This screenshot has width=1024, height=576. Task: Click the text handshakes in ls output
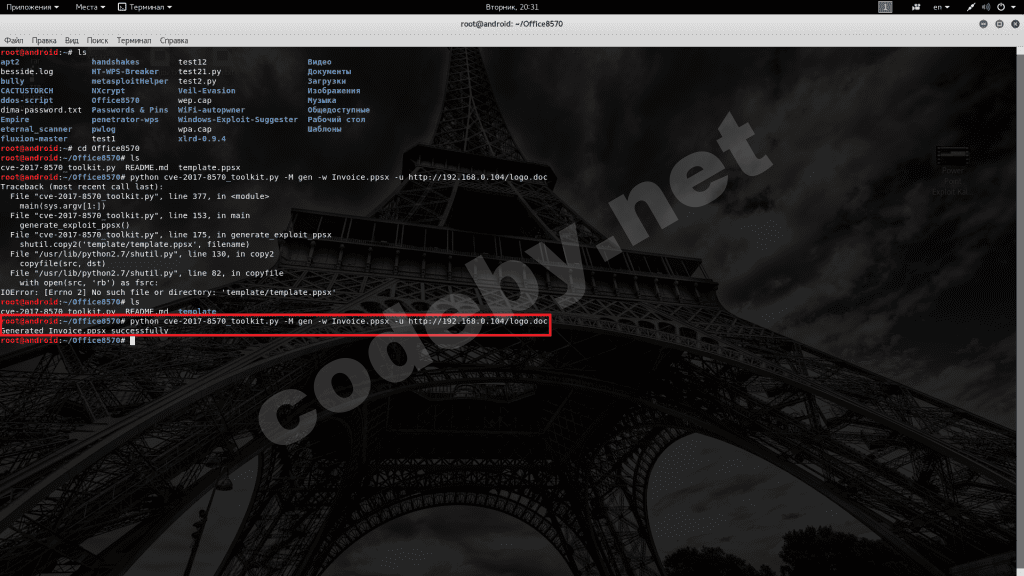coord(115,62)
